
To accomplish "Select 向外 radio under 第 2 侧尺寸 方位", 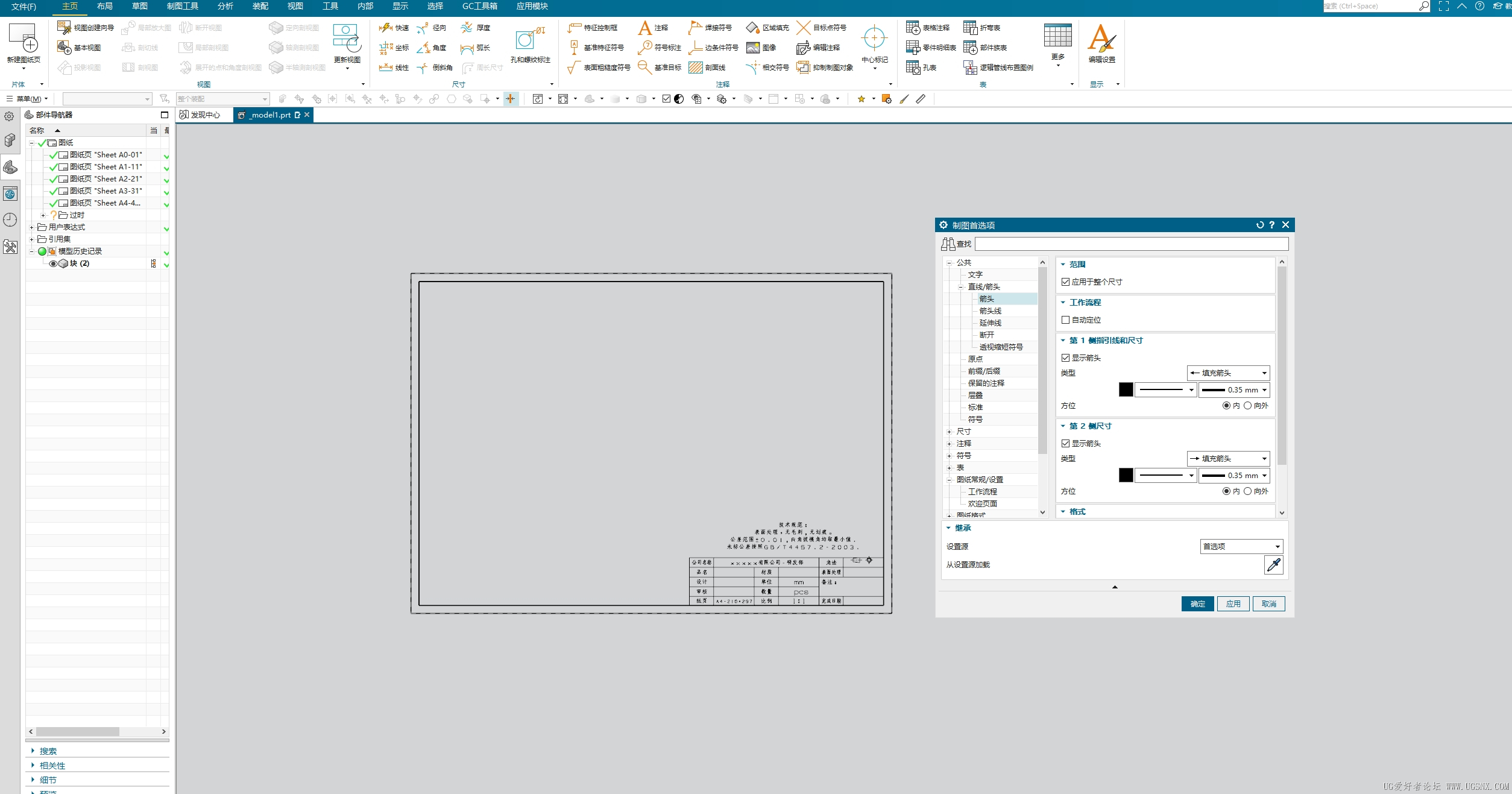I will click(1247, 491).
